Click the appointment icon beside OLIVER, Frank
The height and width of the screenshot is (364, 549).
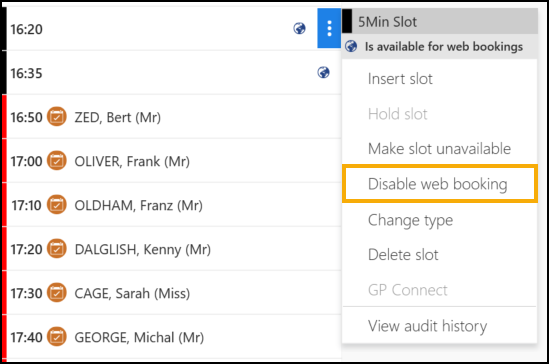57,161
